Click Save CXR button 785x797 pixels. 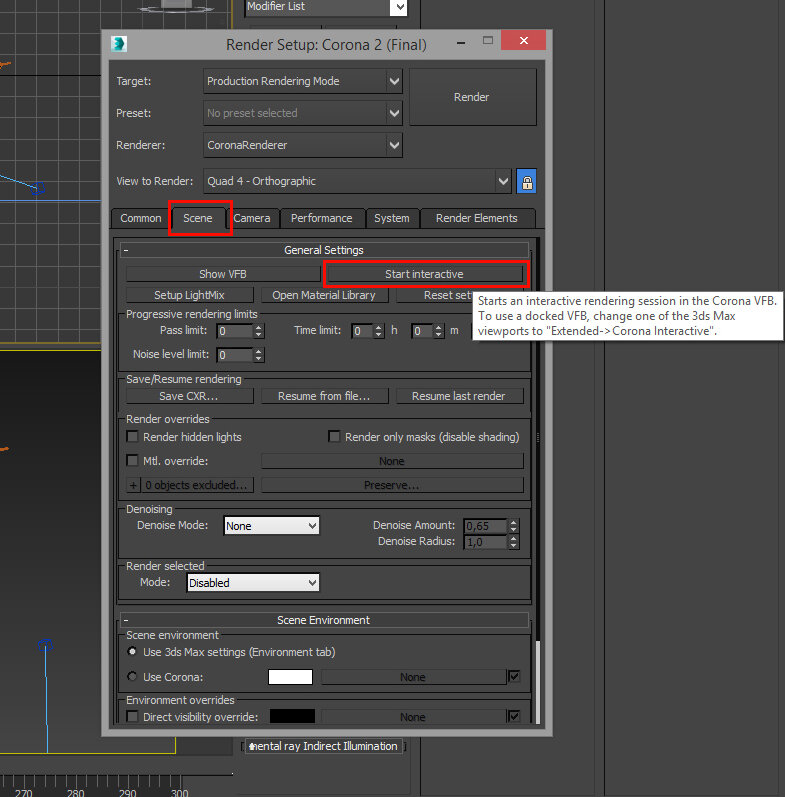click(189, 396)
